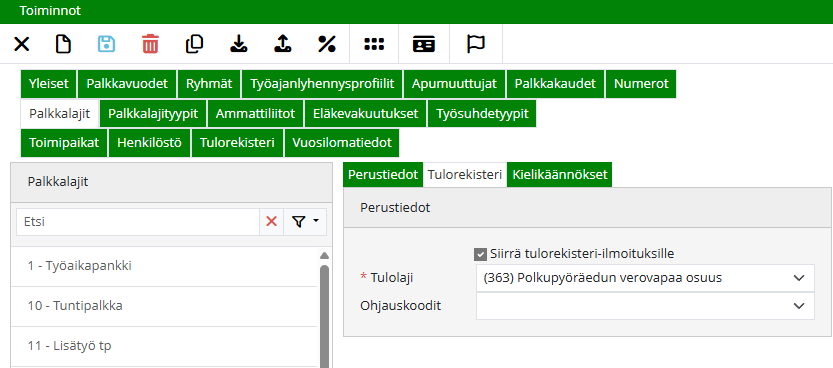Switch to the Kielikäännökset tab

pyautogui.click(x=560, y=175)
